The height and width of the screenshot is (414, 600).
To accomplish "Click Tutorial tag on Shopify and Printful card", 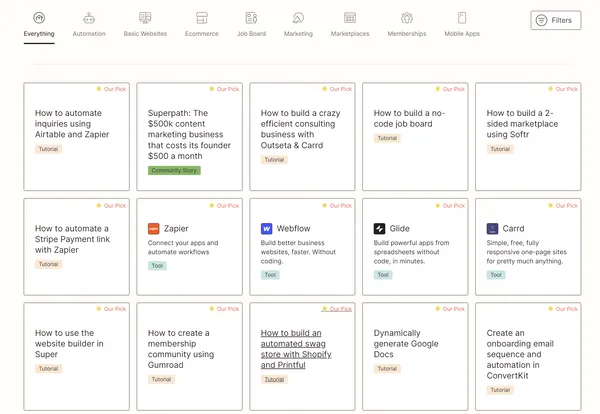I will click(x=274, y=379).
